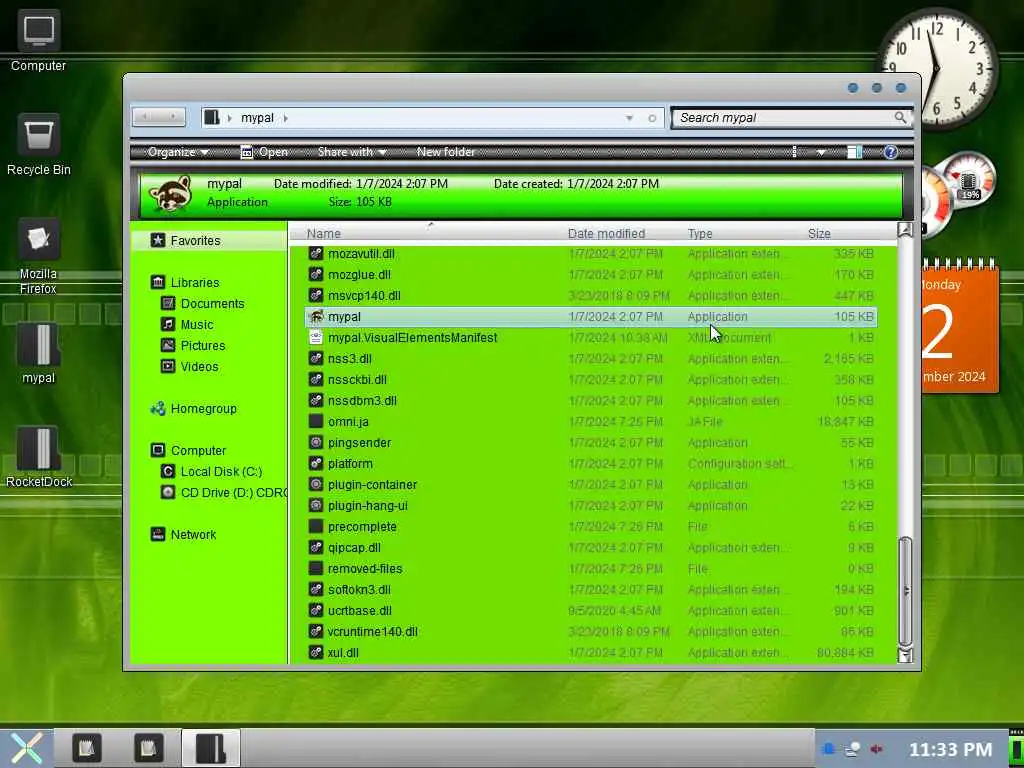Switch to second taskbar window button

click(149, 748)
